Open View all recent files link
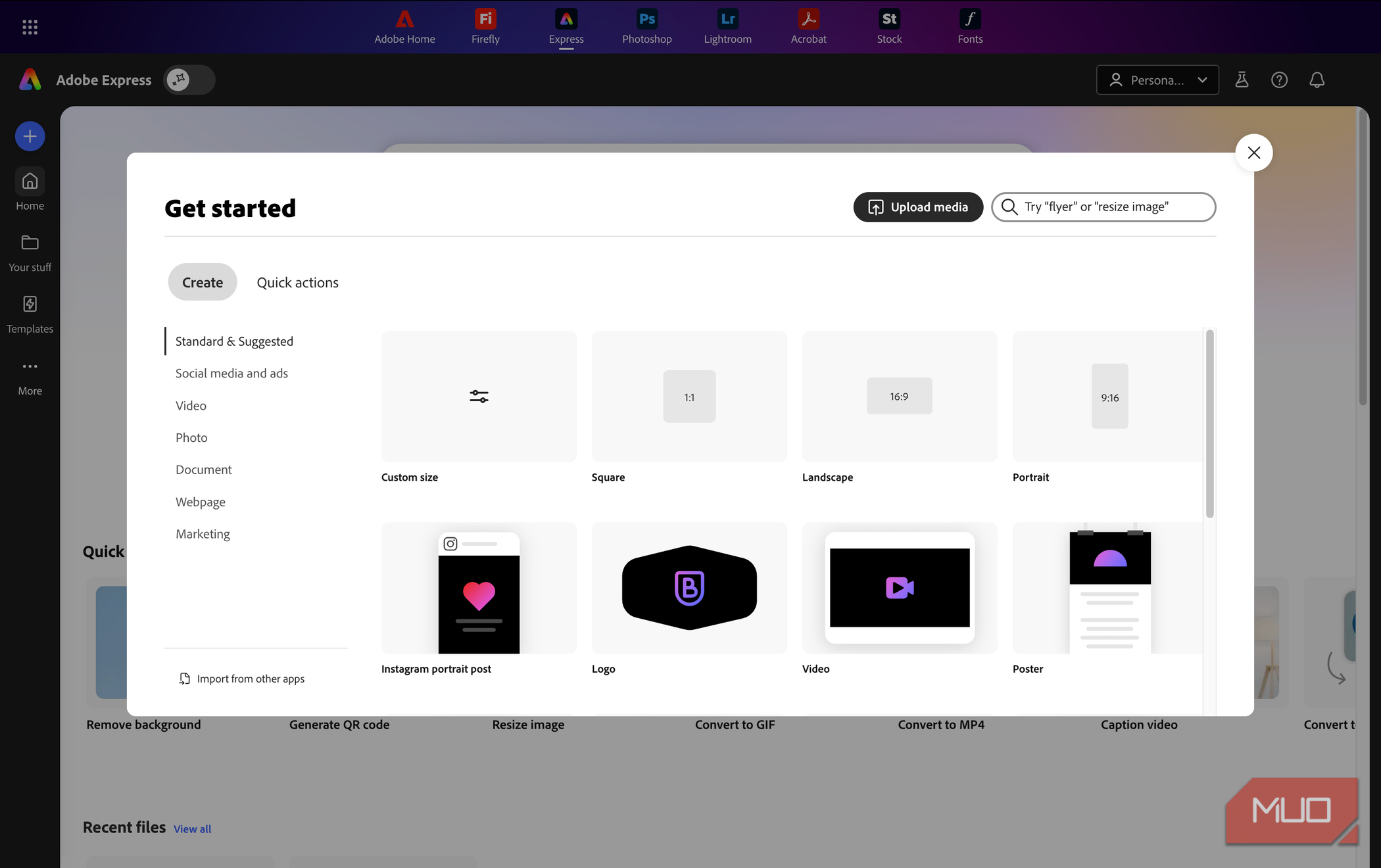Image resolution: width=1381 pixels, height=868 pixels. [x=192, y=829]
